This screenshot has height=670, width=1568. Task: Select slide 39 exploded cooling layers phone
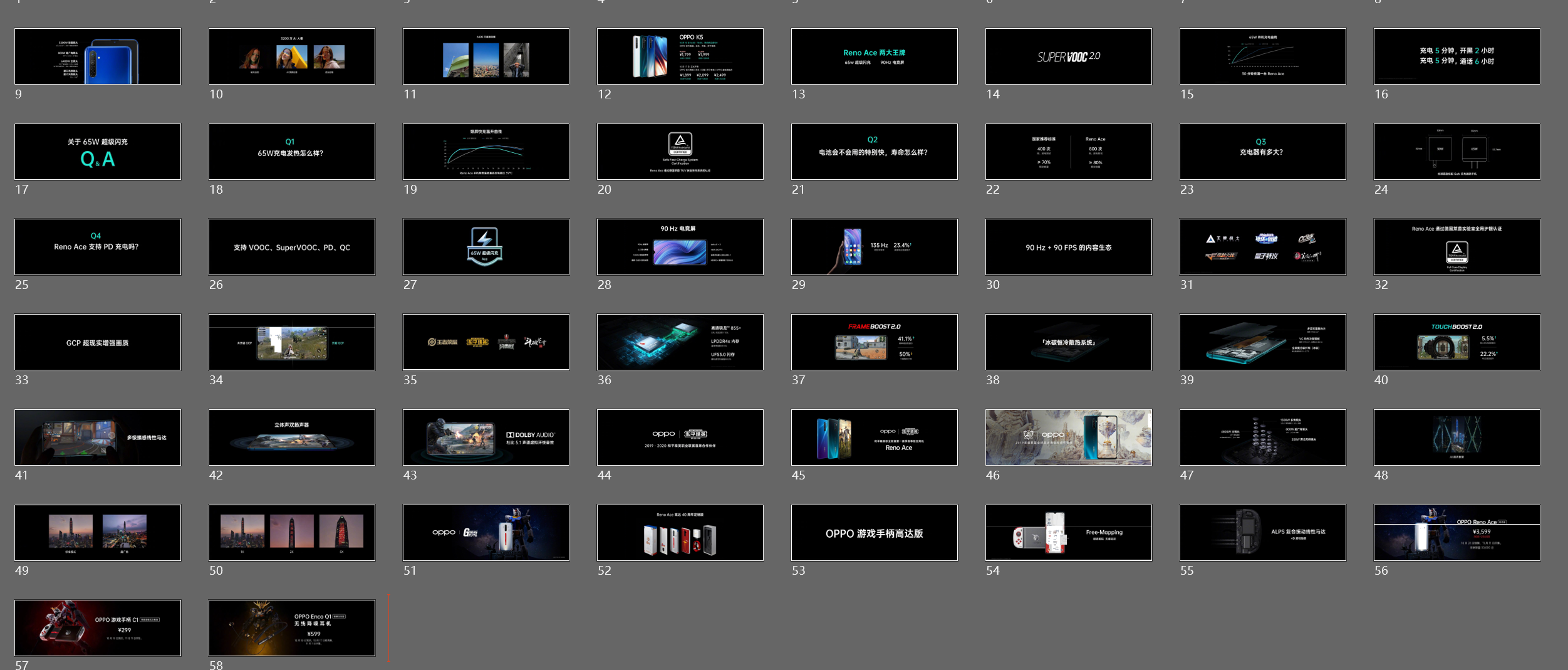1263,342
